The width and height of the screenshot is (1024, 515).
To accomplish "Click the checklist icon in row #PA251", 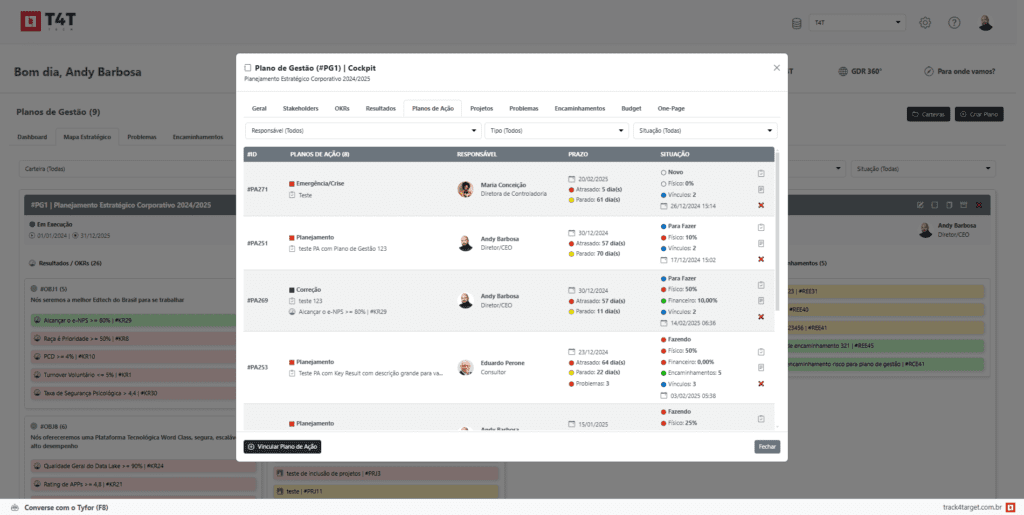I will (761, 227).
